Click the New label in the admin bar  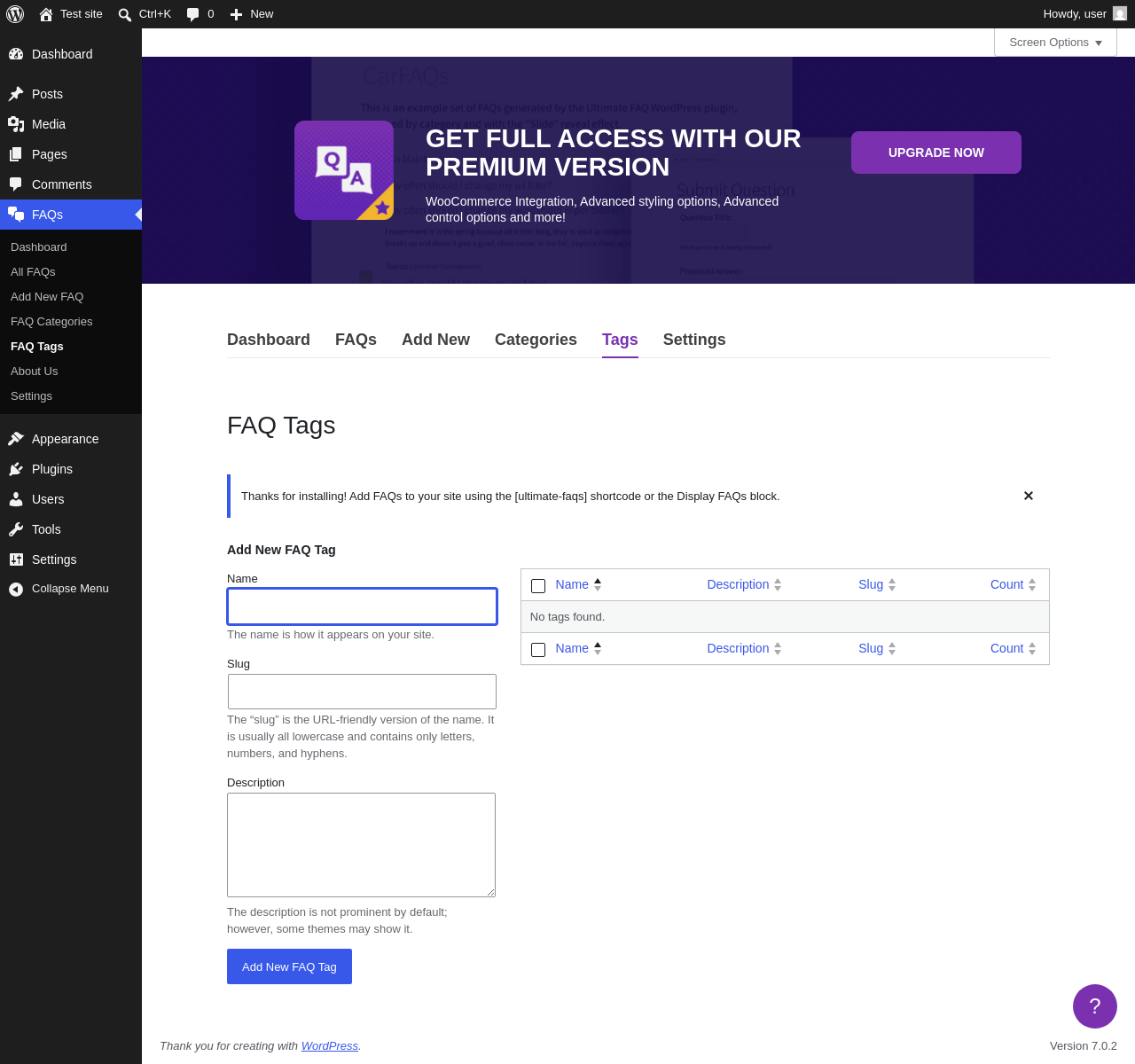click(262, 14)
